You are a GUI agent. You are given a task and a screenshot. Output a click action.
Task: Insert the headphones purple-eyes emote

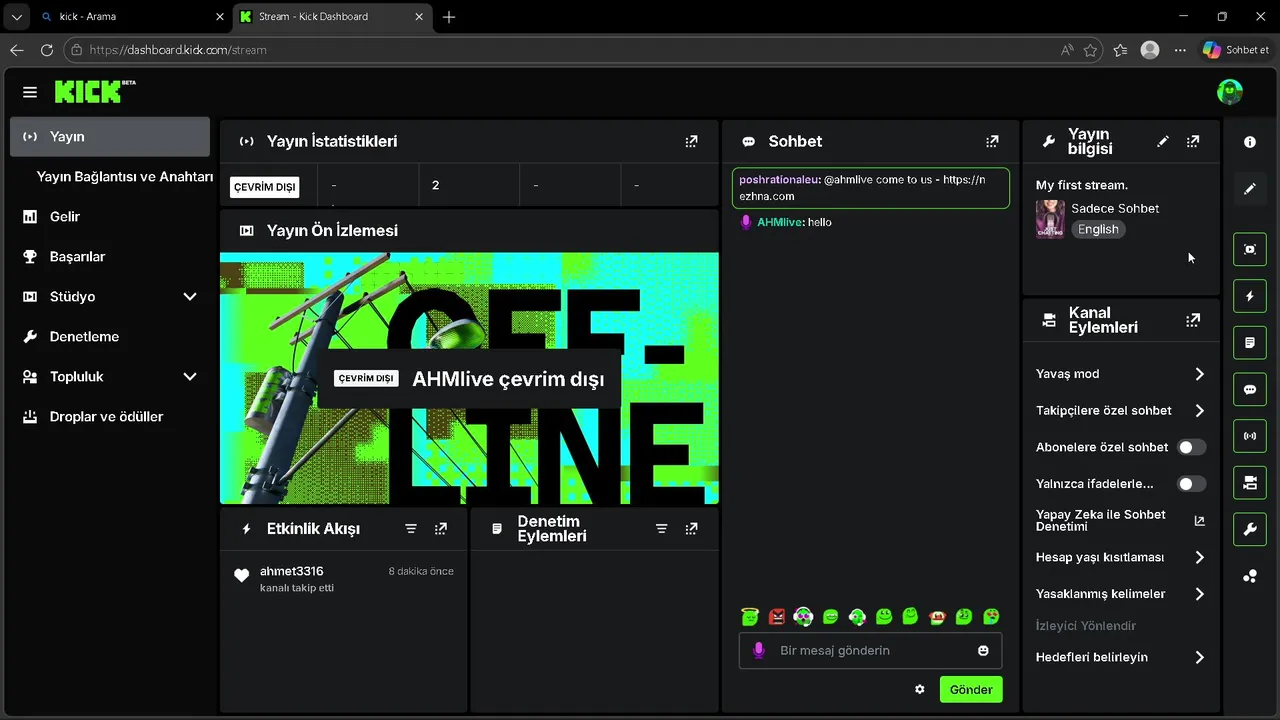803,617
